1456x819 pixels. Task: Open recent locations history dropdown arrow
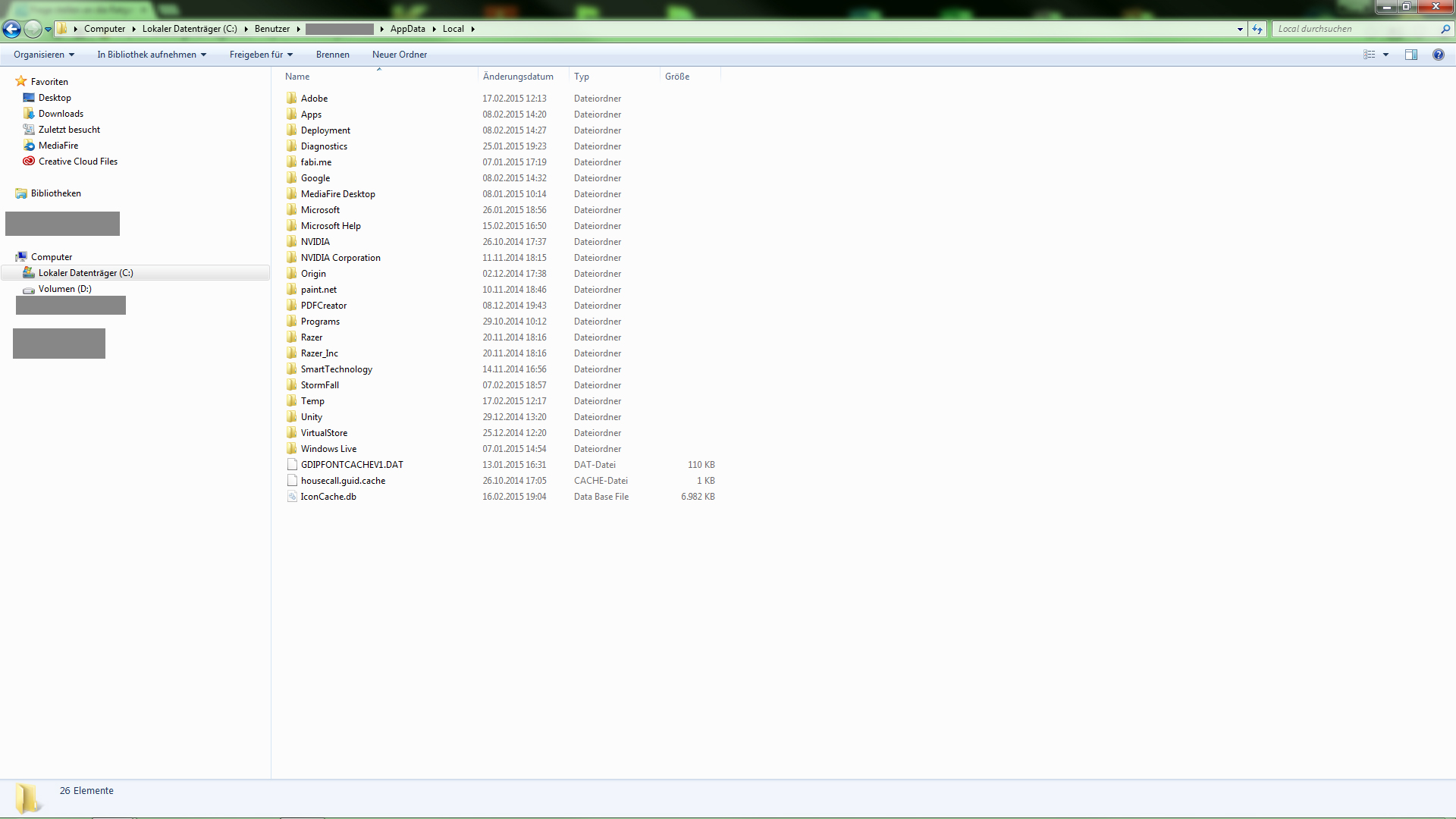[49, 30]
